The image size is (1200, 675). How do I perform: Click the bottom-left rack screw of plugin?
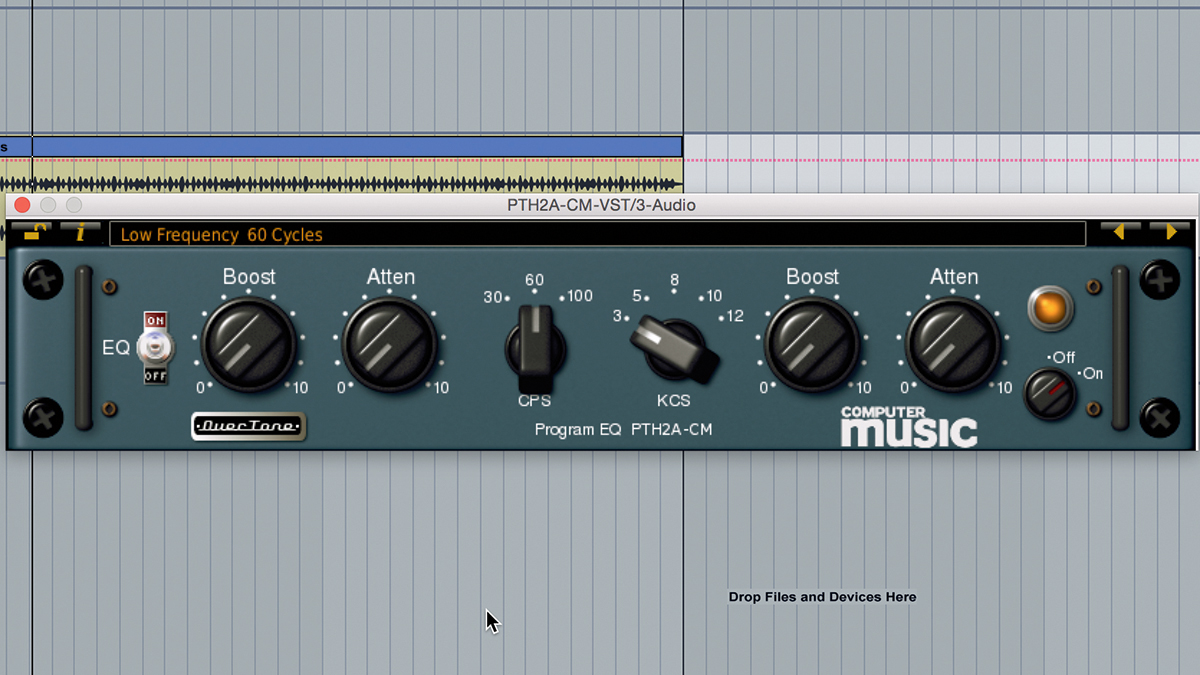[43, 417]
